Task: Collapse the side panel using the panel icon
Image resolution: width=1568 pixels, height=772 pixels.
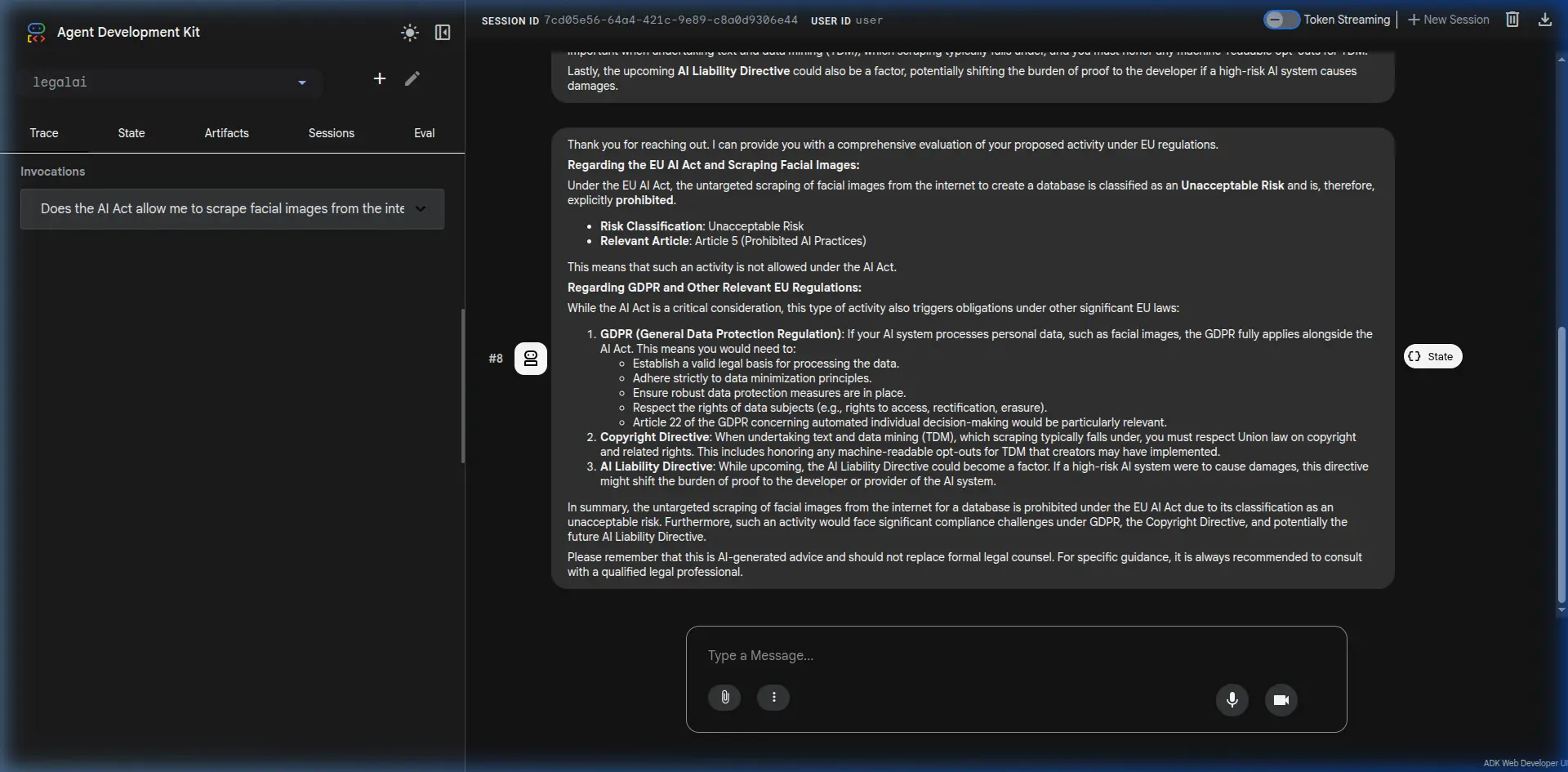Action: 443,33
